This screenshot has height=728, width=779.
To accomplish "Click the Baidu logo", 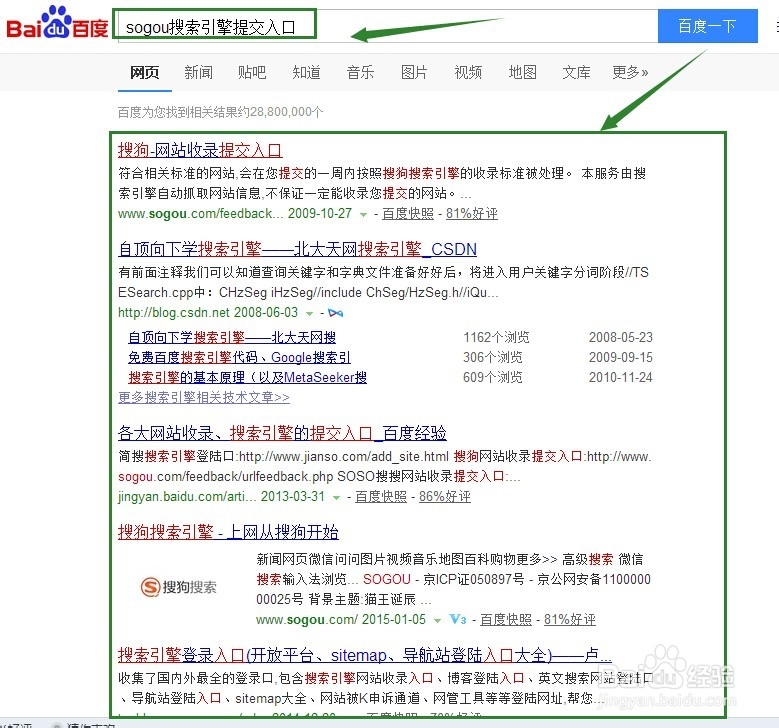I will (x=57, y=23).
